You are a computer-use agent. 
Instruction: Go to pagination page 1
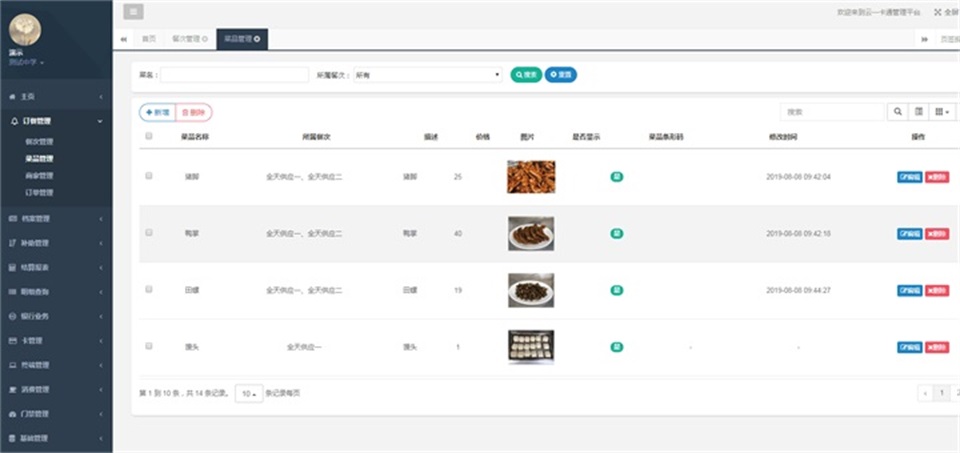[x=942, y=393]
